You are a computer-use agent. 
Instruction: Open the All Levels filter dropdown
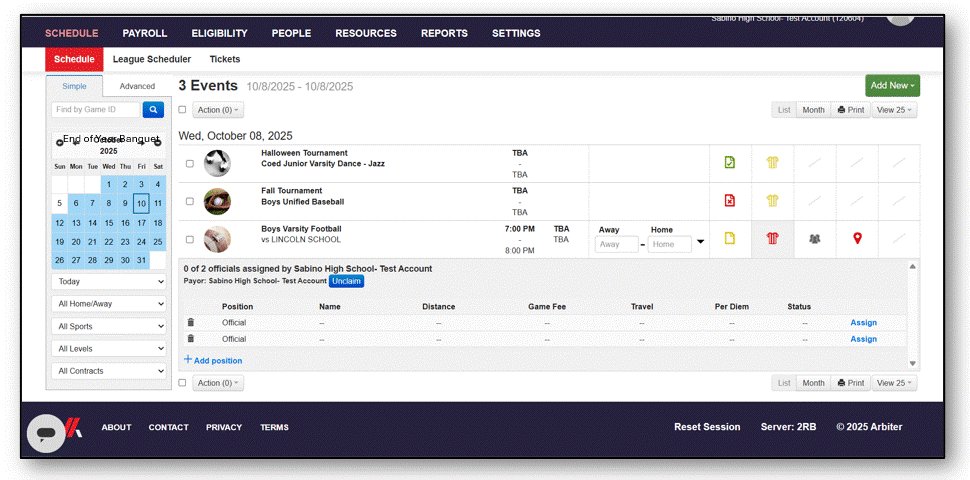coord(109,349)
